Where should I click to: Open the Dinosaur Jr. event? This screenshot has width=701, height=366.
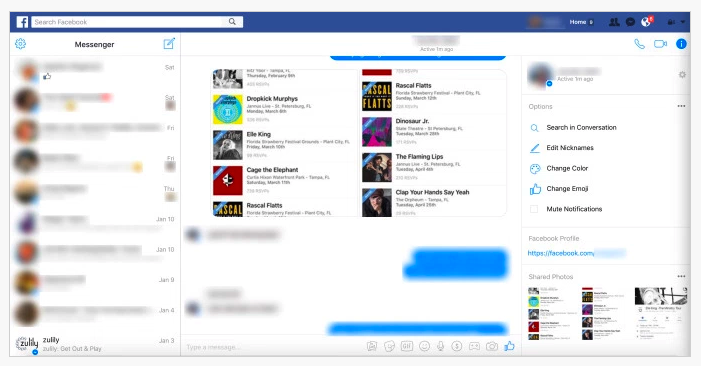[x=434, y=131]
